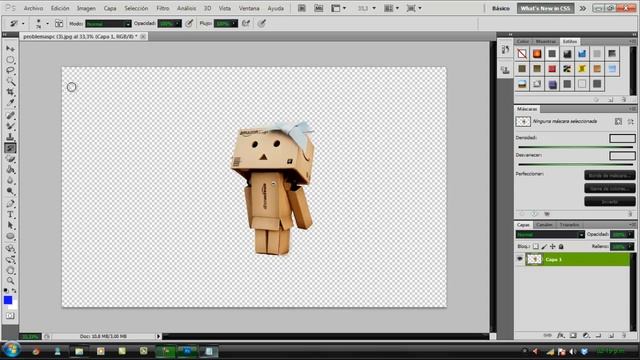Screen dimensions: 640x360
Task: Hide the Capa 1 layer
Action: pyautogui.click(x=520, y=259)
